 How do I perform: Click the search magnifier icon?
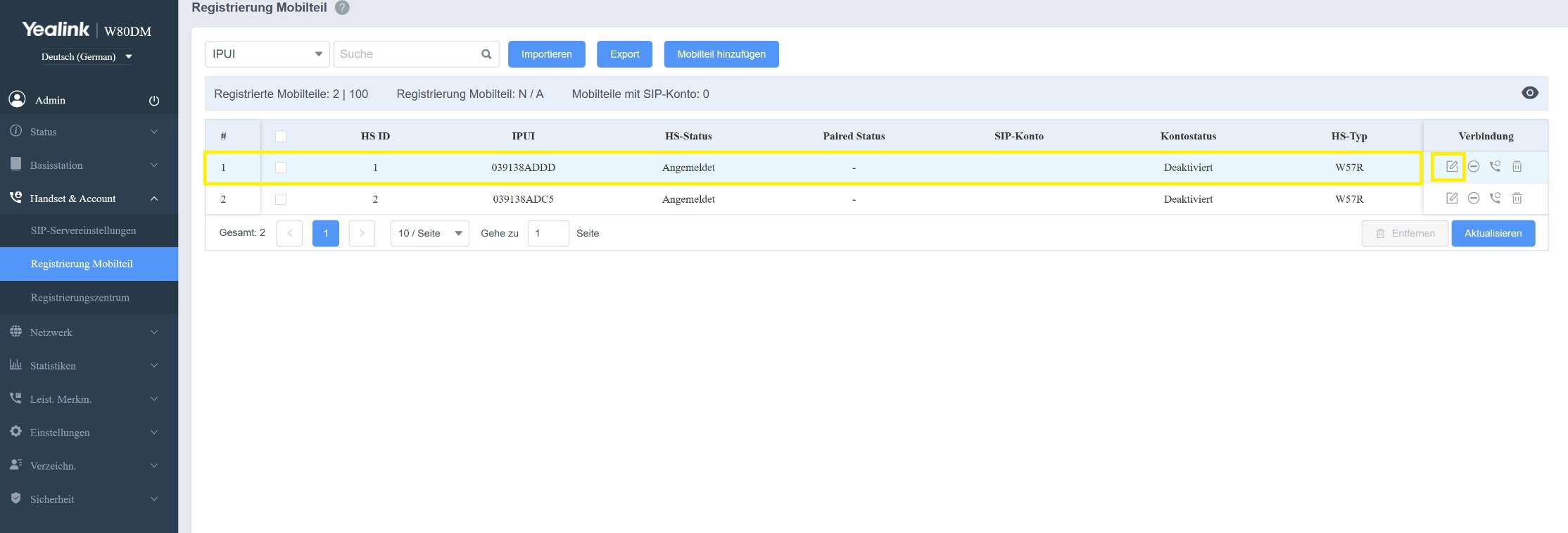(486, 54)
